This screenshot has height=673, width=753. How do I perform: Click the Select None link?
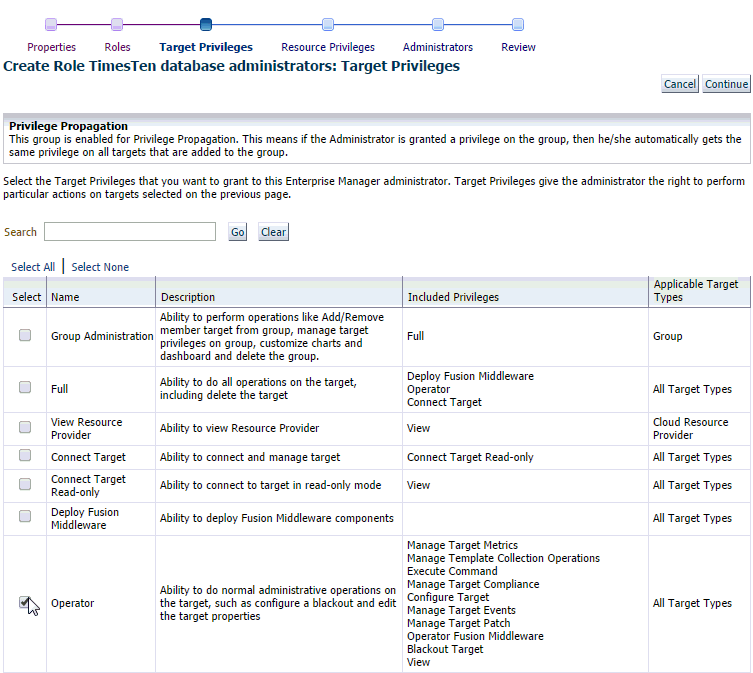tap(100, 267)
